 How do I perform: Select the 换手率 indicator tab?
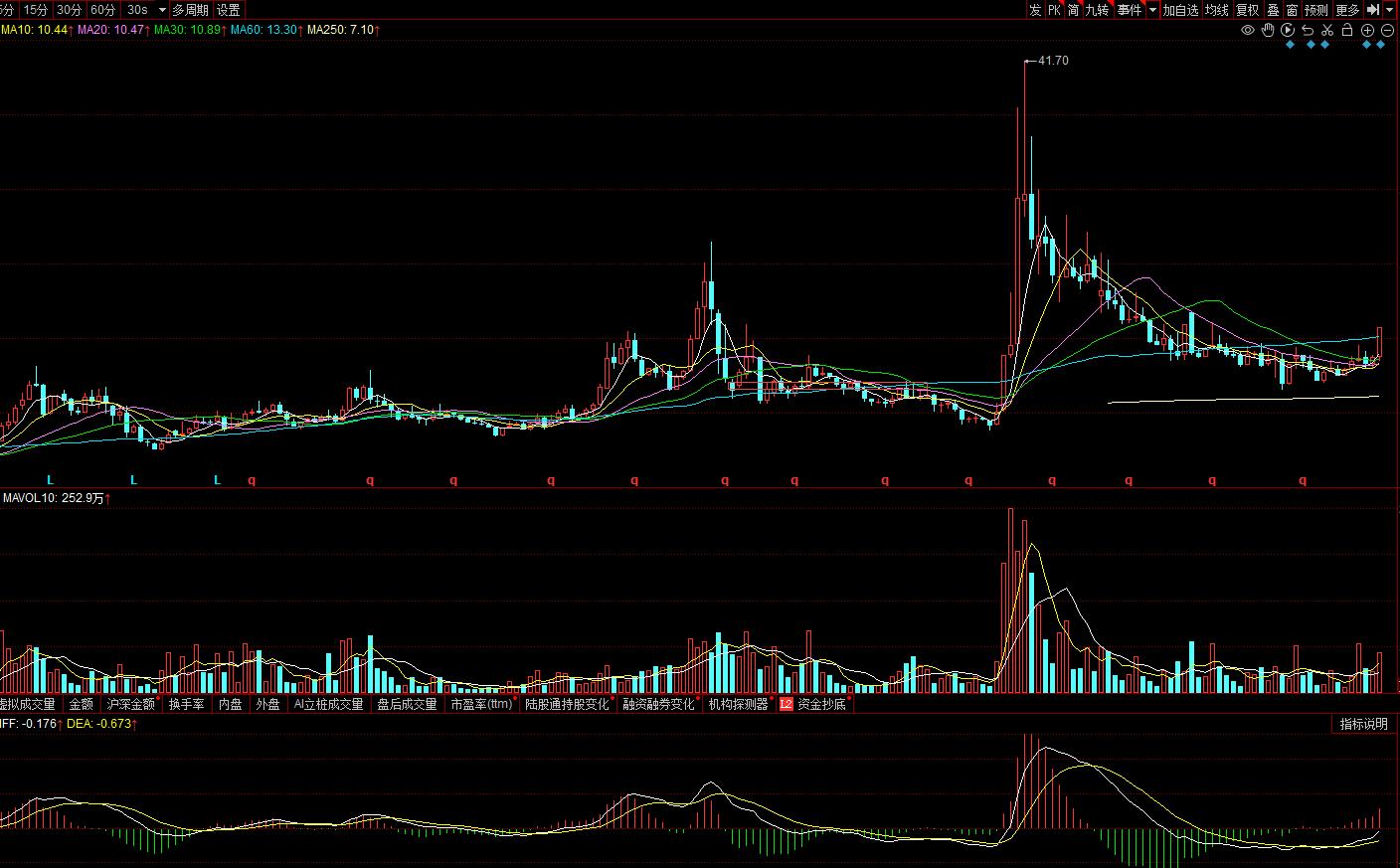(186, 704)
